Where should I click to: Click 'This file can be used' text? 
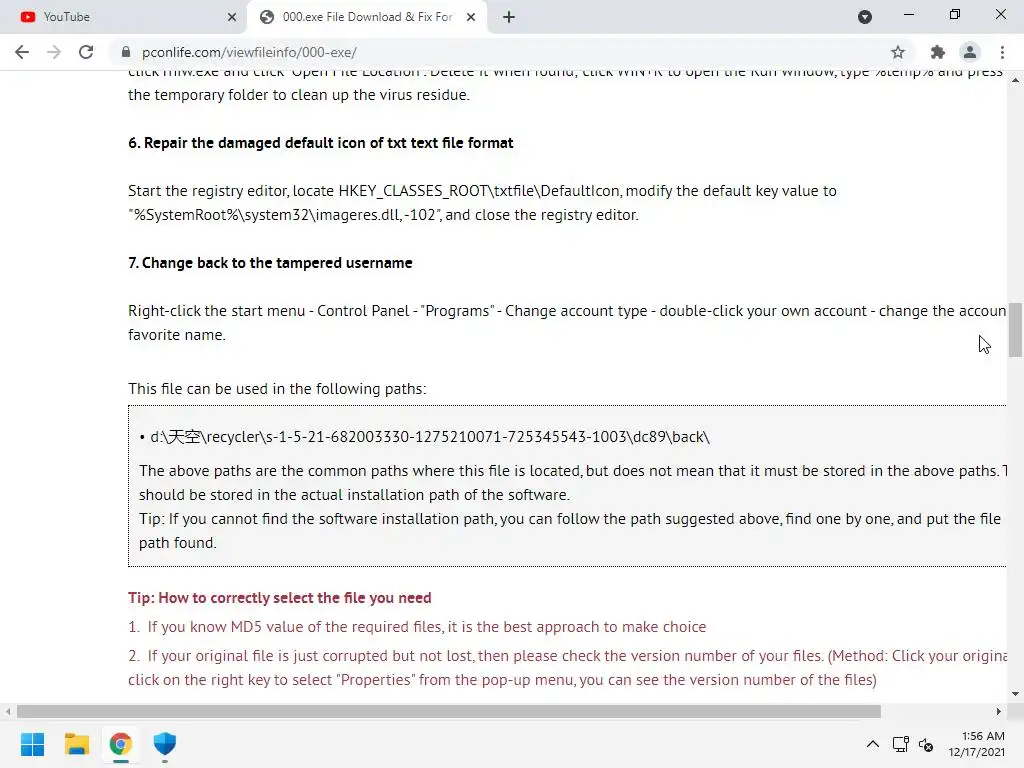point(277,389)
